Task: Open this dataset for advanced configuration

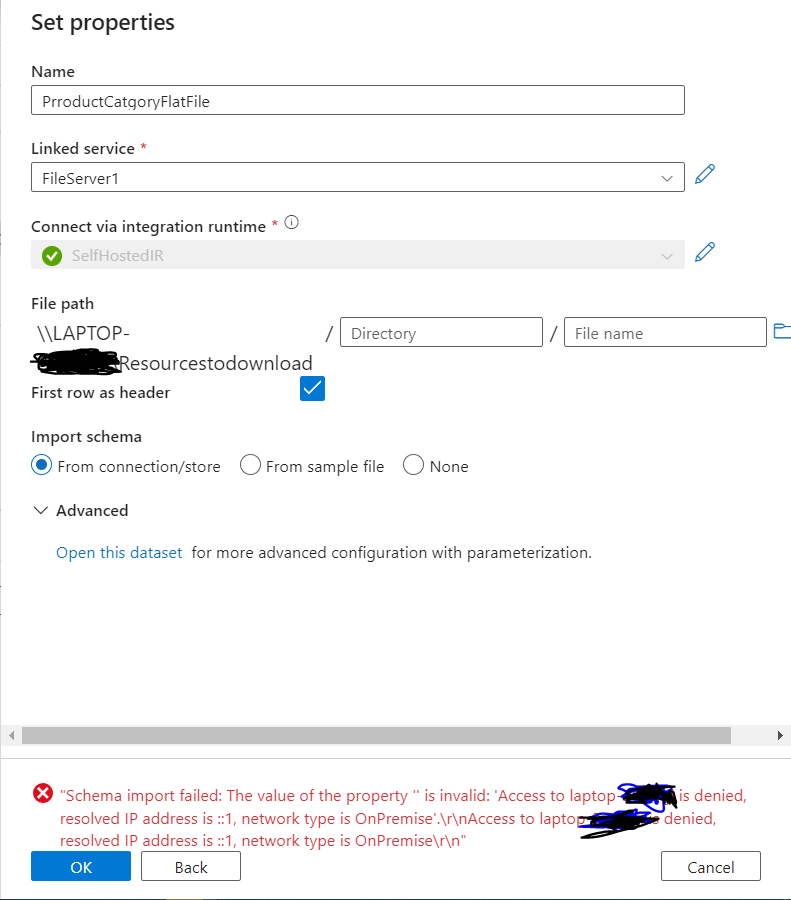Action: coord(119,552)
